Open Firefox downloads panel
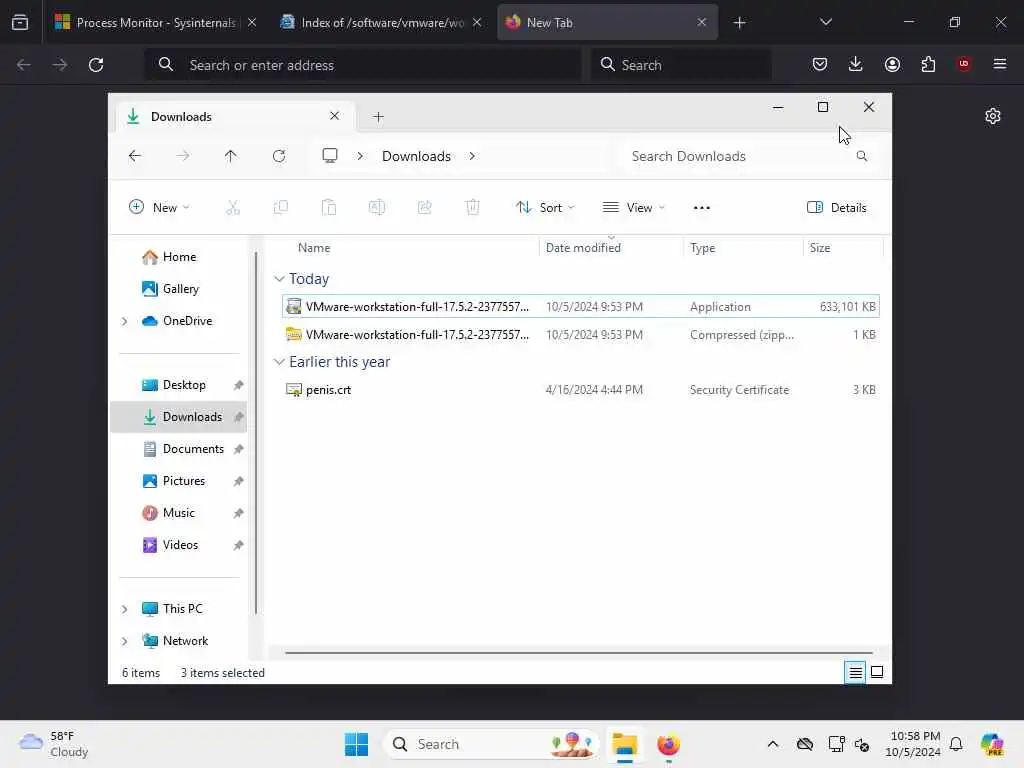The width and height of the screenshot is (1024, 768). (856, 64)
